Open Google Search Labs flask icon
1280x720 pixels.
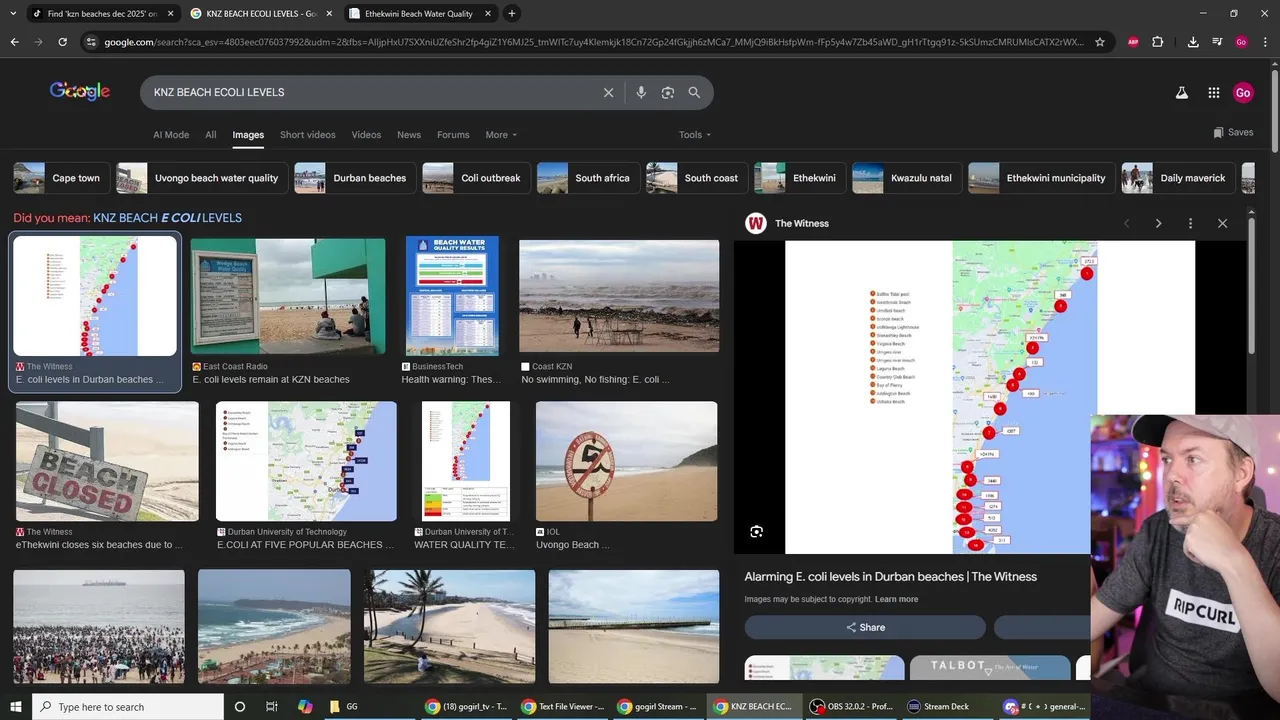coord(1181,92)
